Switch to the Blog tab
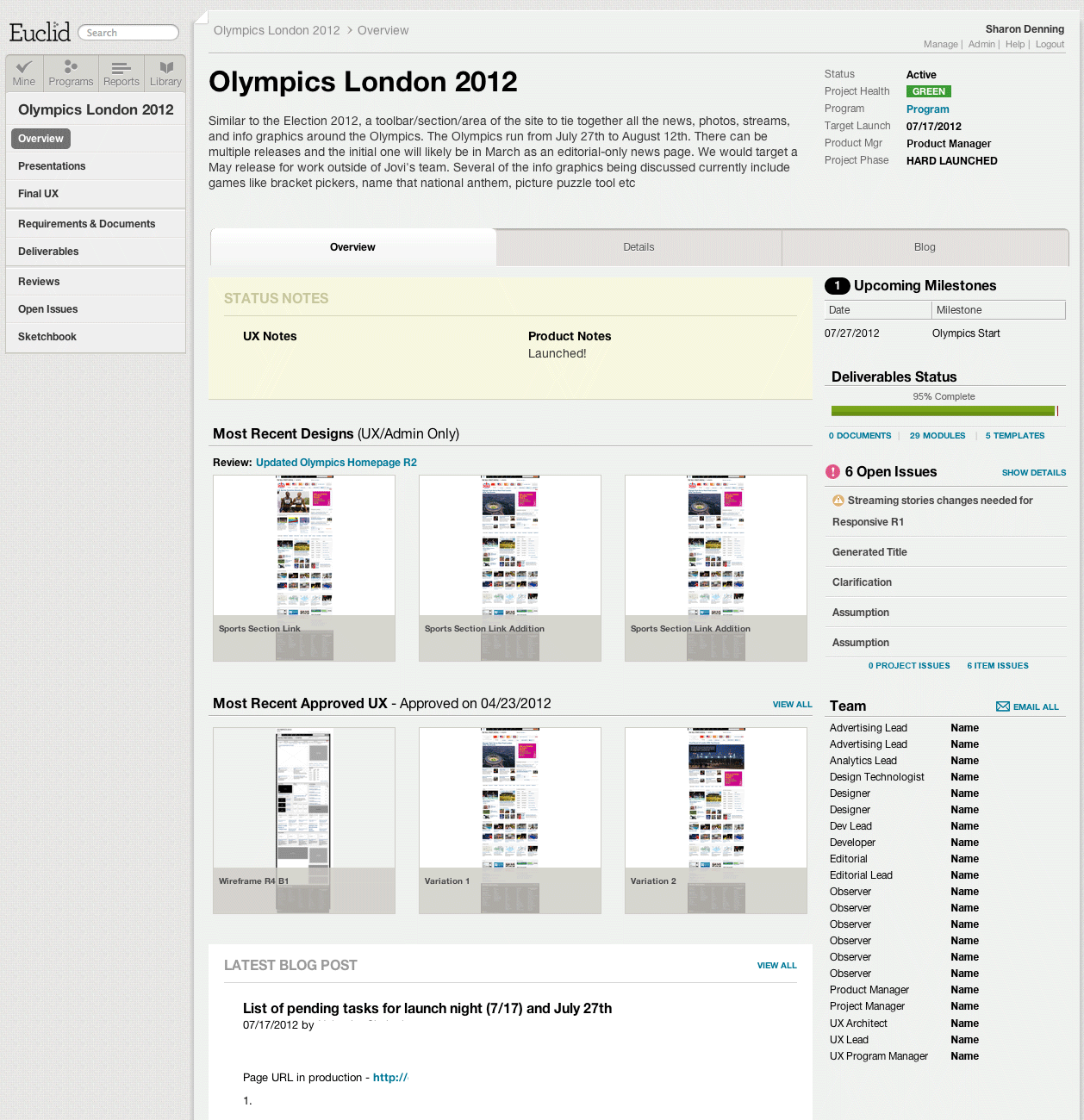The image size is (1084, 1120). [x=925, y=247]
